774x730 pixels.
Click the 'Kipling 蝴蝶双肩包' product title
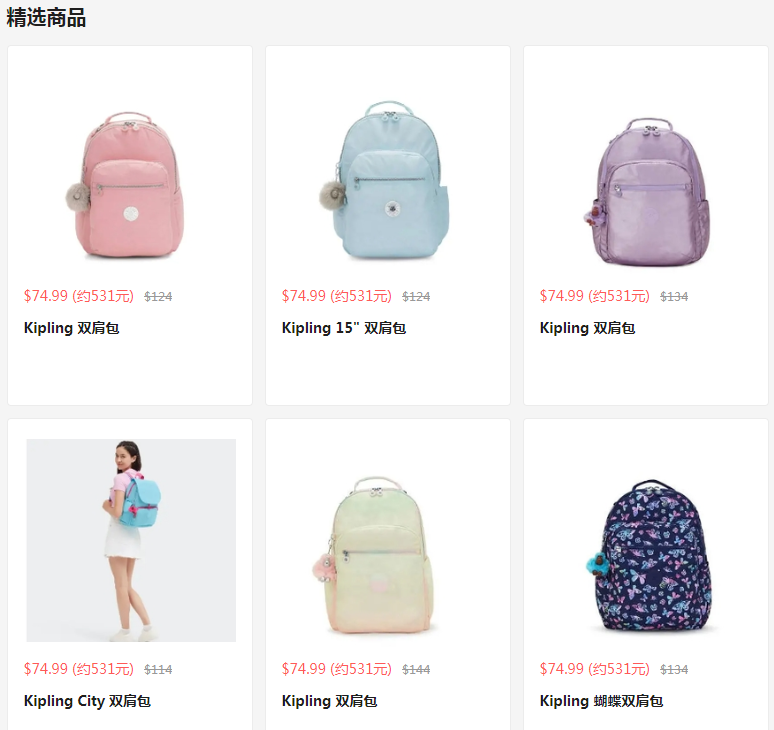(601, 701)
